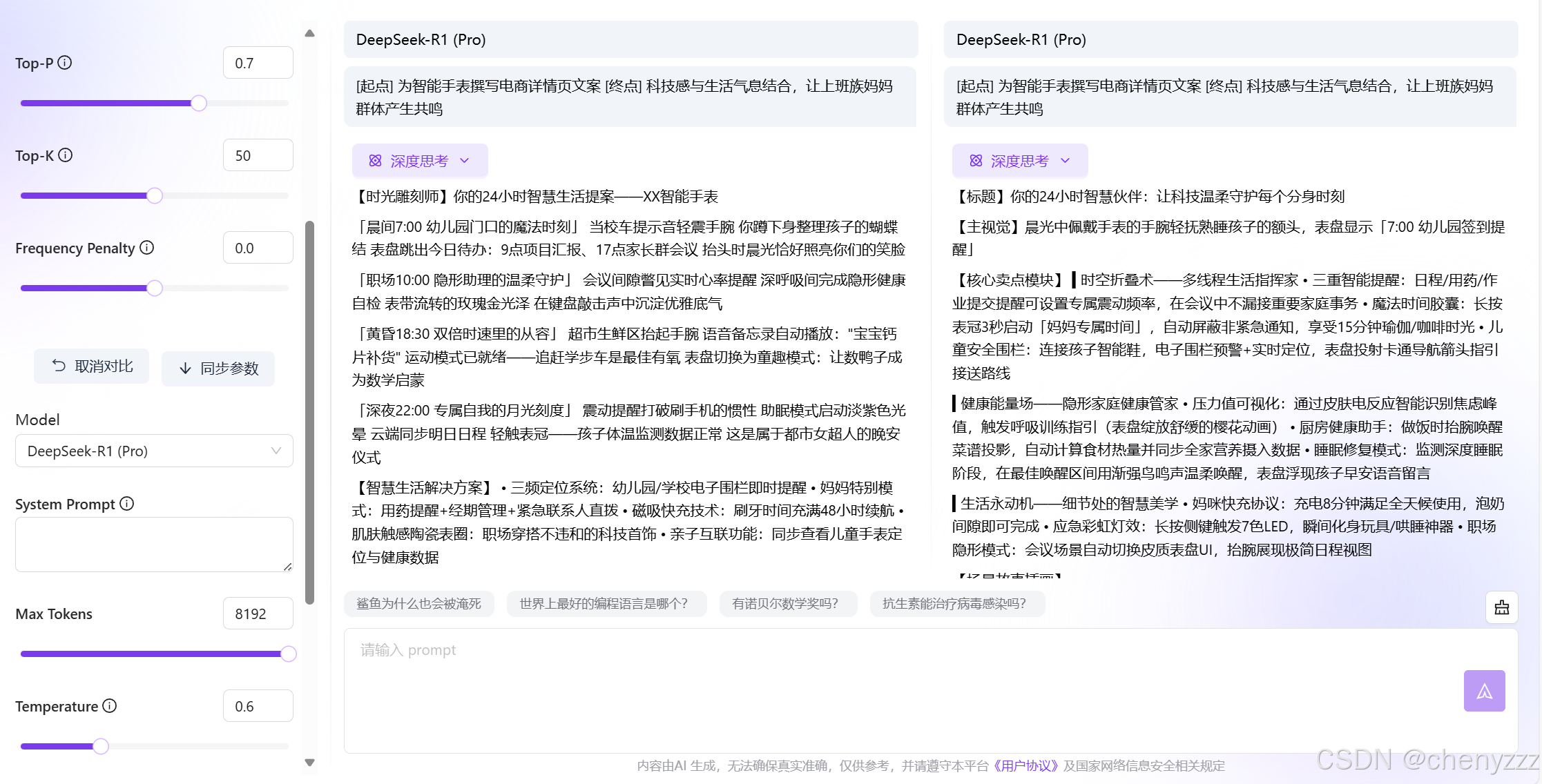1542x784 pixels.
Task: Open the Model dropdown DeepSeek-R1 (Pro)
Action: click(x=154, y=451)
